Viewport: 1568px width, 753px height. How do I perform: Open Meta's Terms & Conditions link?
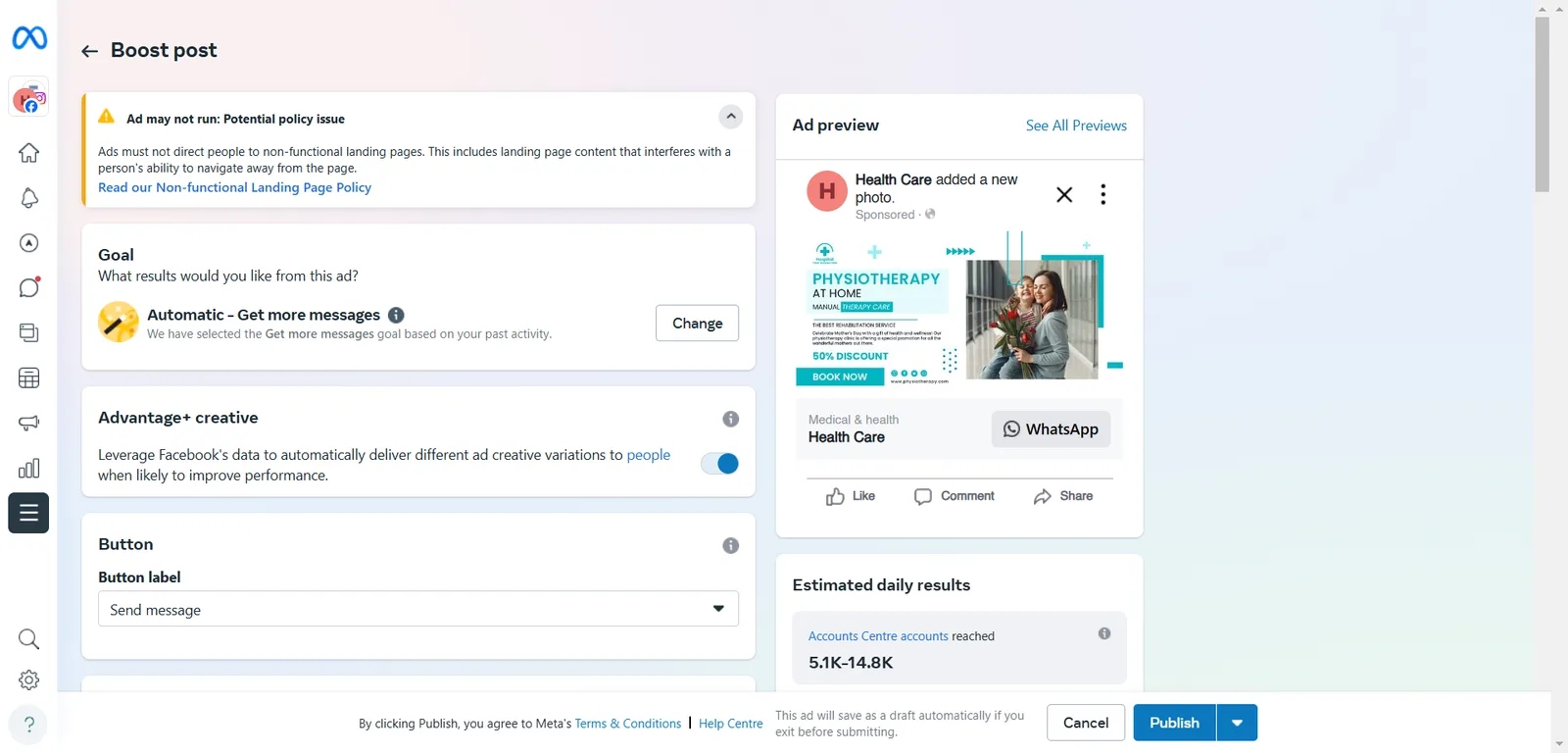click(628, 724)
